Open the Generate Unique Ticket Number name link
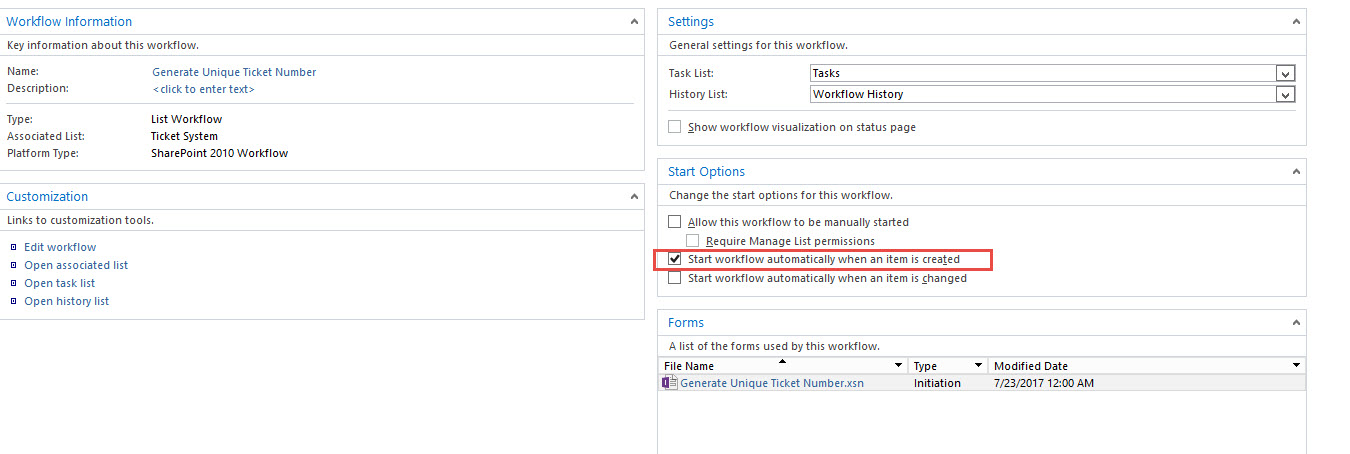This screenshot has width=1350, height=454. pyautogui.click(x=234, y=72)
